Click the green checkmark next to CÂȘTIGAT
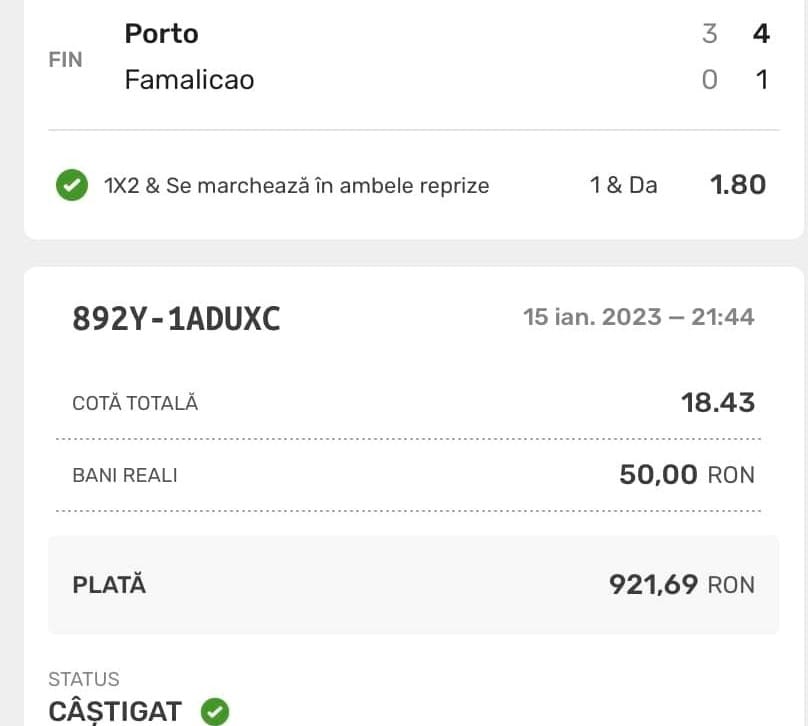Viewport: 808px width, 726px height. coord(215,712)
